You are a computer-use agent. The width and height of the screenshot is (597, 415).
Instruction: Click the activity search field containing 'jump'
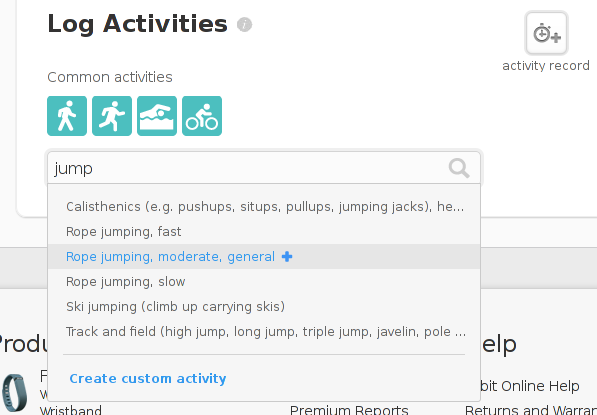[x=264, y=168]
